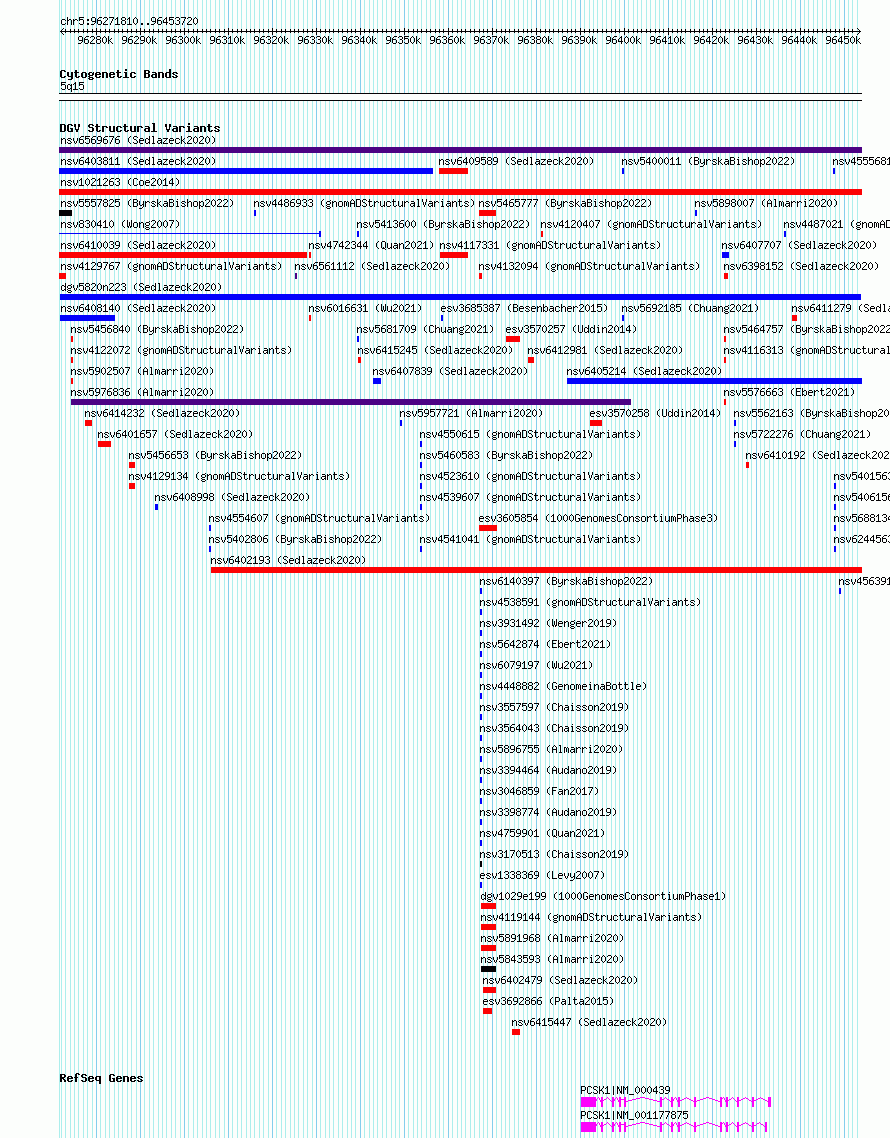Open nsv5576663 (Ebert2021) variant
Screen dimensions: 890x1138
coord(789,393)
